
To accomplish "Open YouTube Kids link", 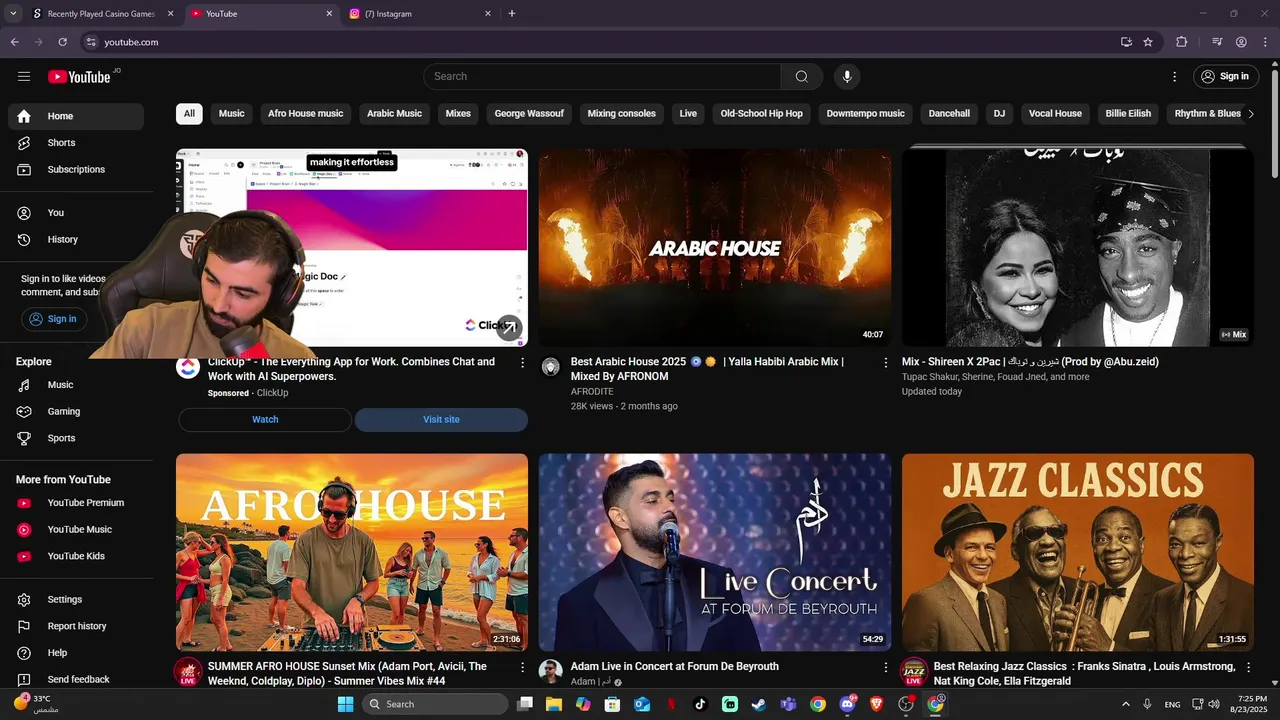I will click(76, 556).
